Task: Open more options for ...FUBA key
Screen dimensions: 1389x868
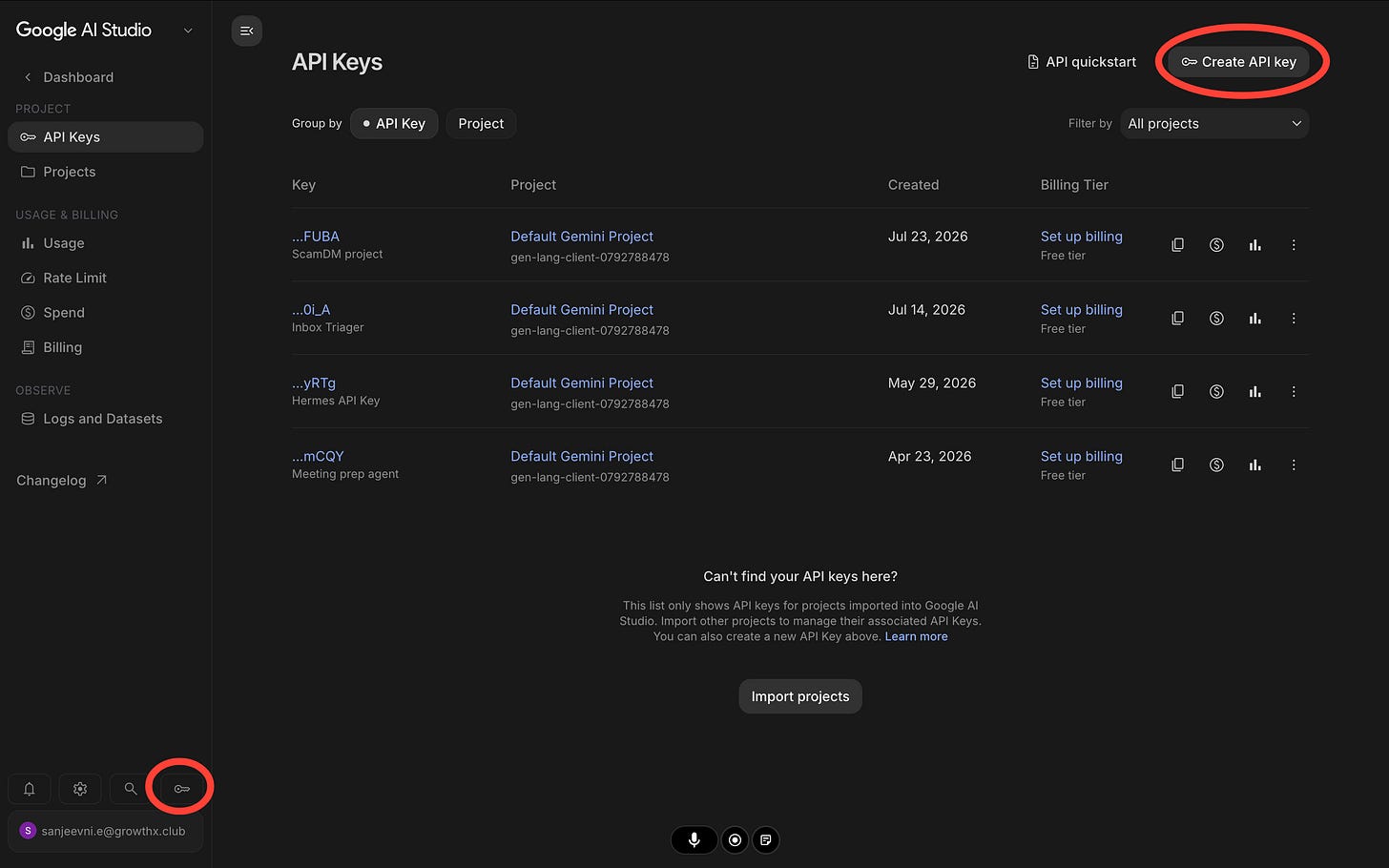Action: [1294, 245]
